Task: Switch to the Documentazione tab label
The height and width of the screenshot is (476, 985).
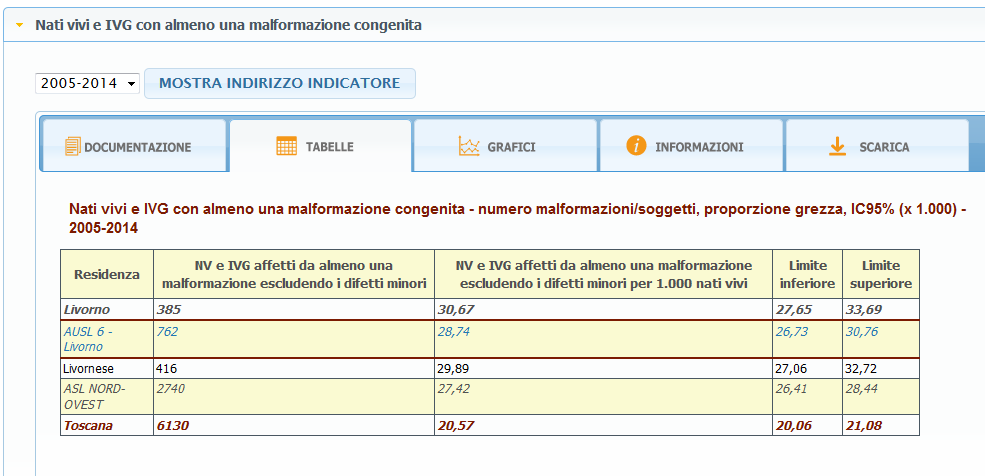Action: tap(137, 147)
